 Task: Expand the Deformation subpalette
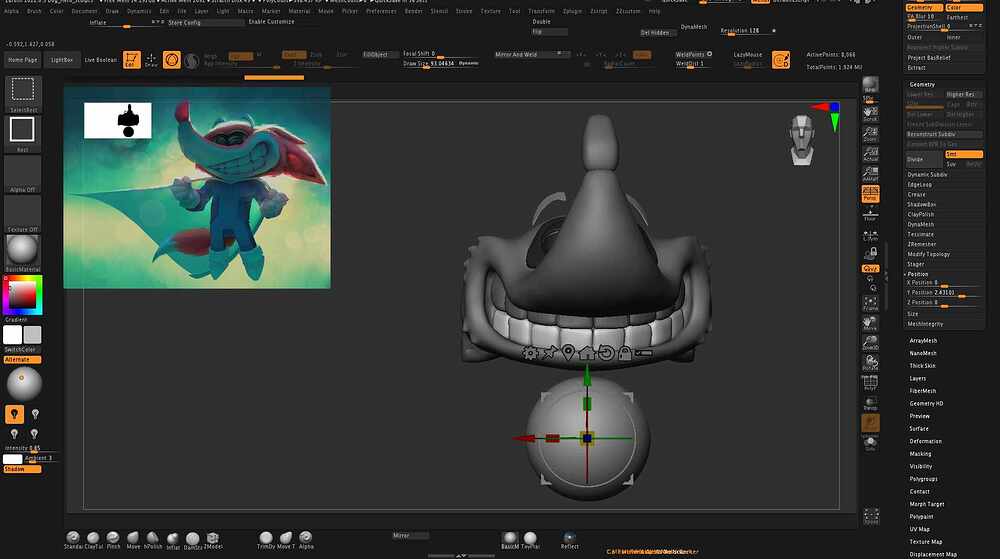tap(925, 441)
